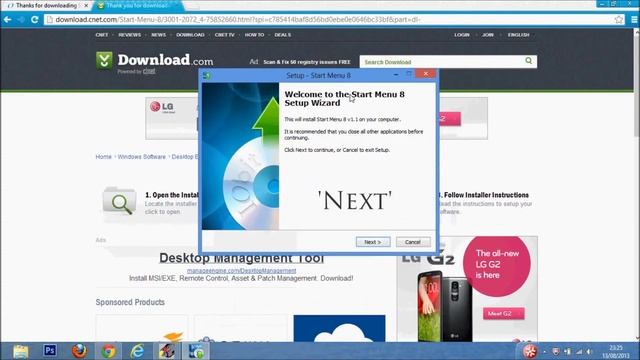
Task: Click the browser forward arrow
Action: pos(21,20)
